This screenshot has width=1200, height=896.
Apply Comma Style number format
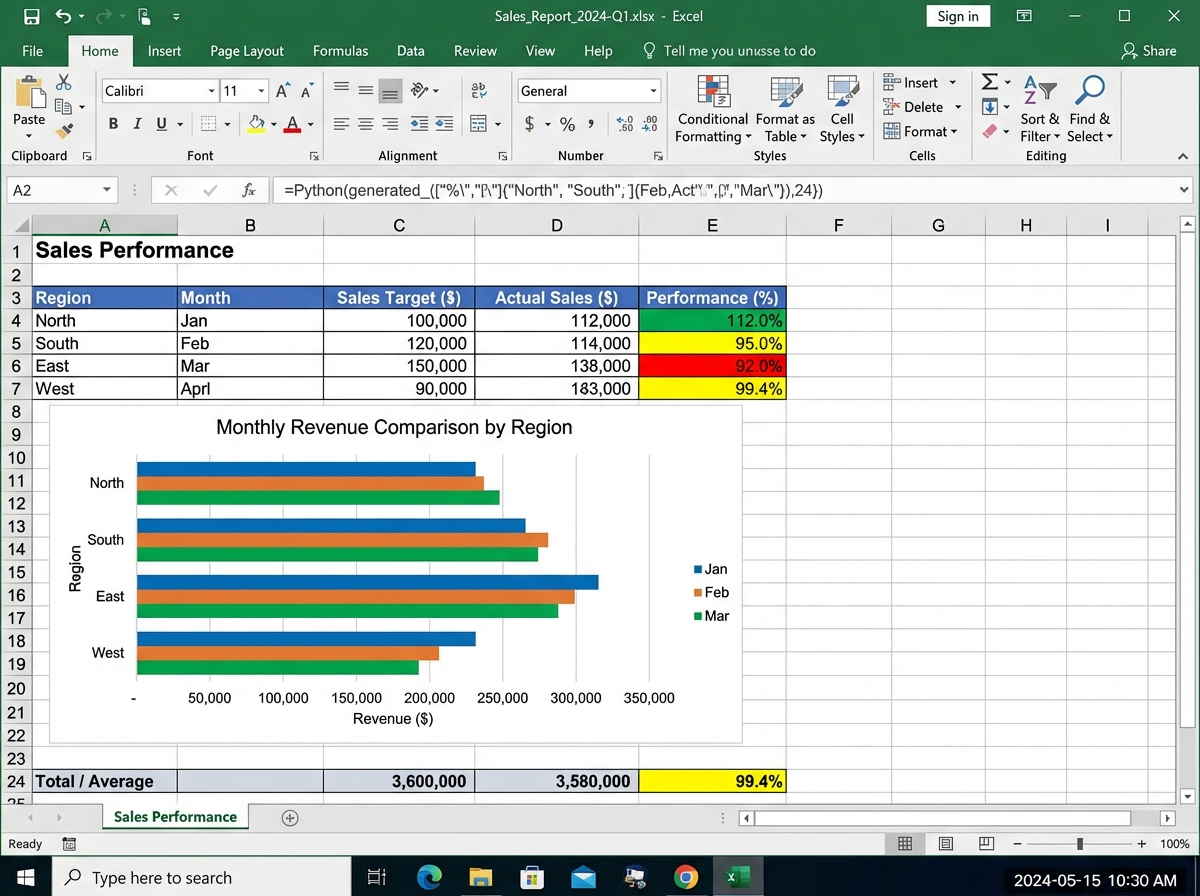592,124
